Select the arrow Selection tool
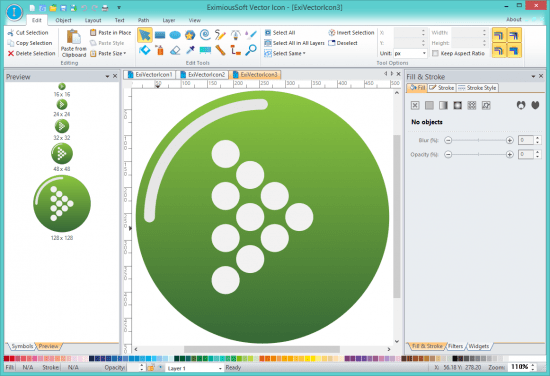Screen dimensions: 550x376 pos(145,35)
